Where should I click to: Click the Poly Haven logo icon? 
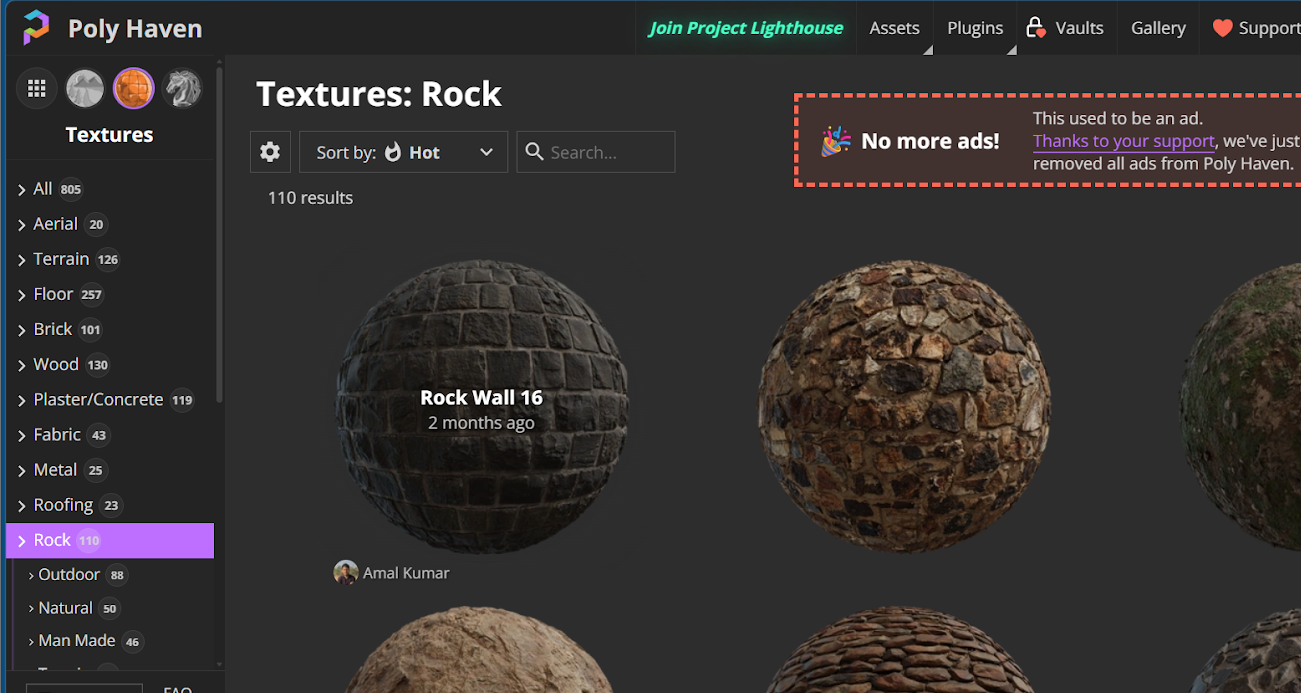(36, 28)
